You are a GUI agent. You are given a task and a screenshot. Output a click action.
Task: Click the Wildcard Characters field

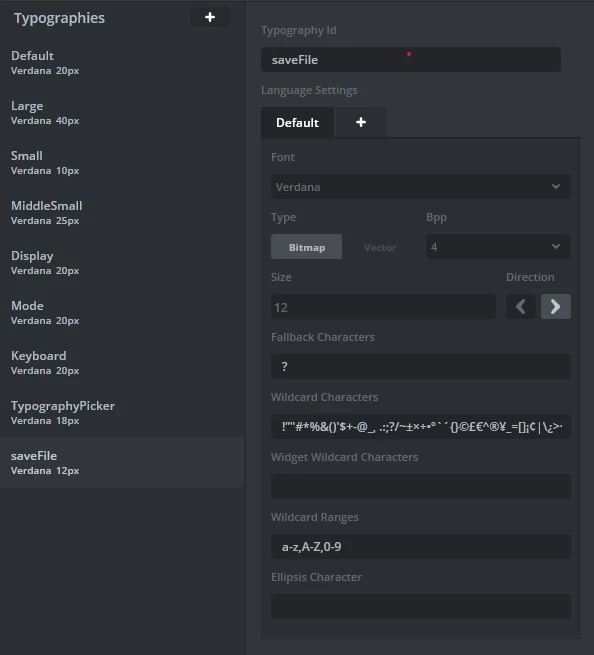[421, 427]
